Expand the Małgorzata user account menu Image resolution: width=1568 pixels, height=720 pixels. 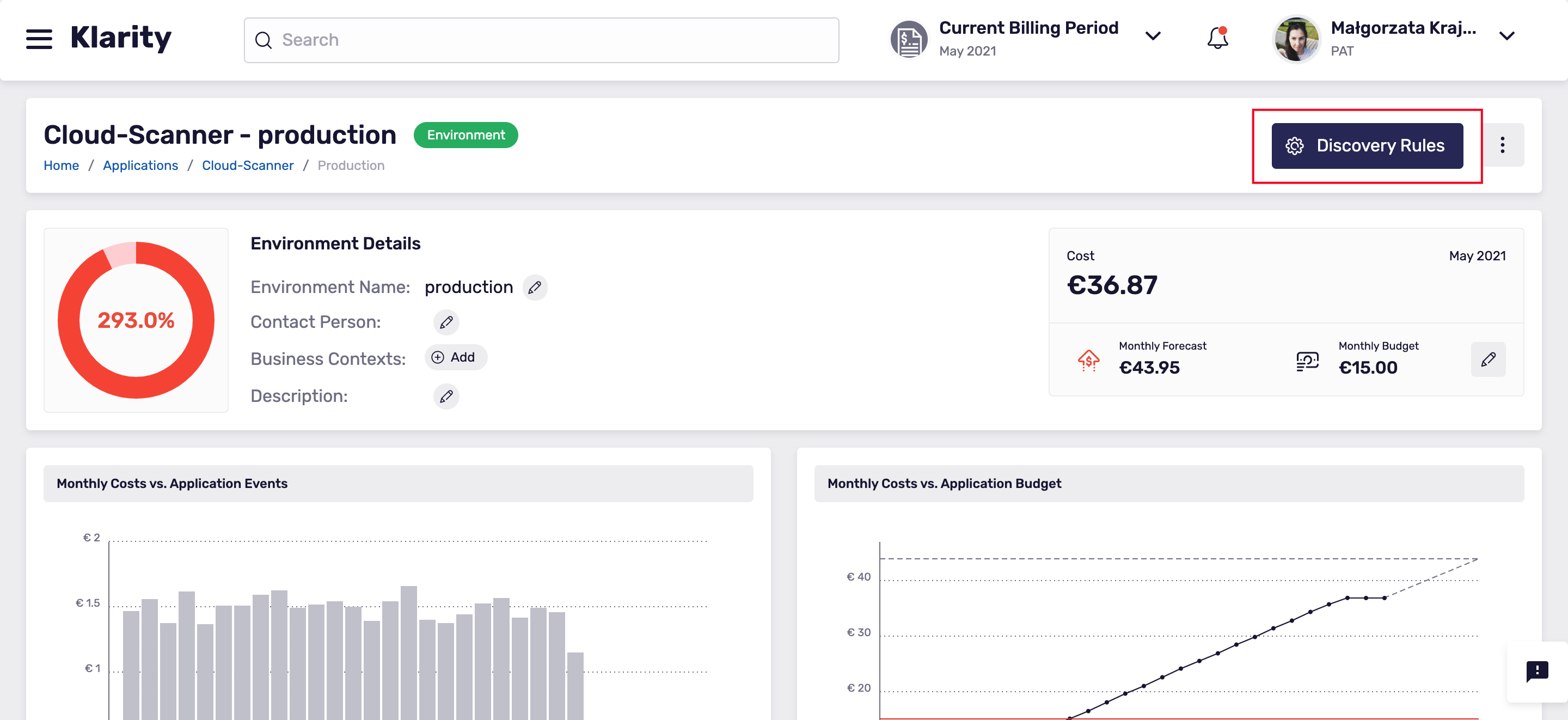tap(1506, 36)
